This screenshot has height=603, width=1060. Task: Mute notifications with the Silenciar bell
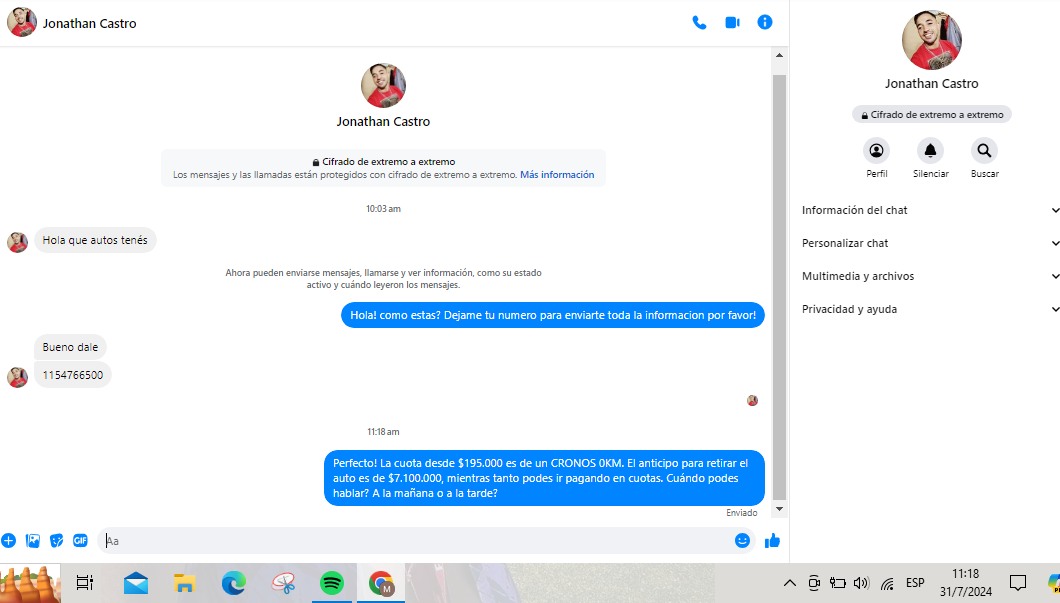coord(931,151)
